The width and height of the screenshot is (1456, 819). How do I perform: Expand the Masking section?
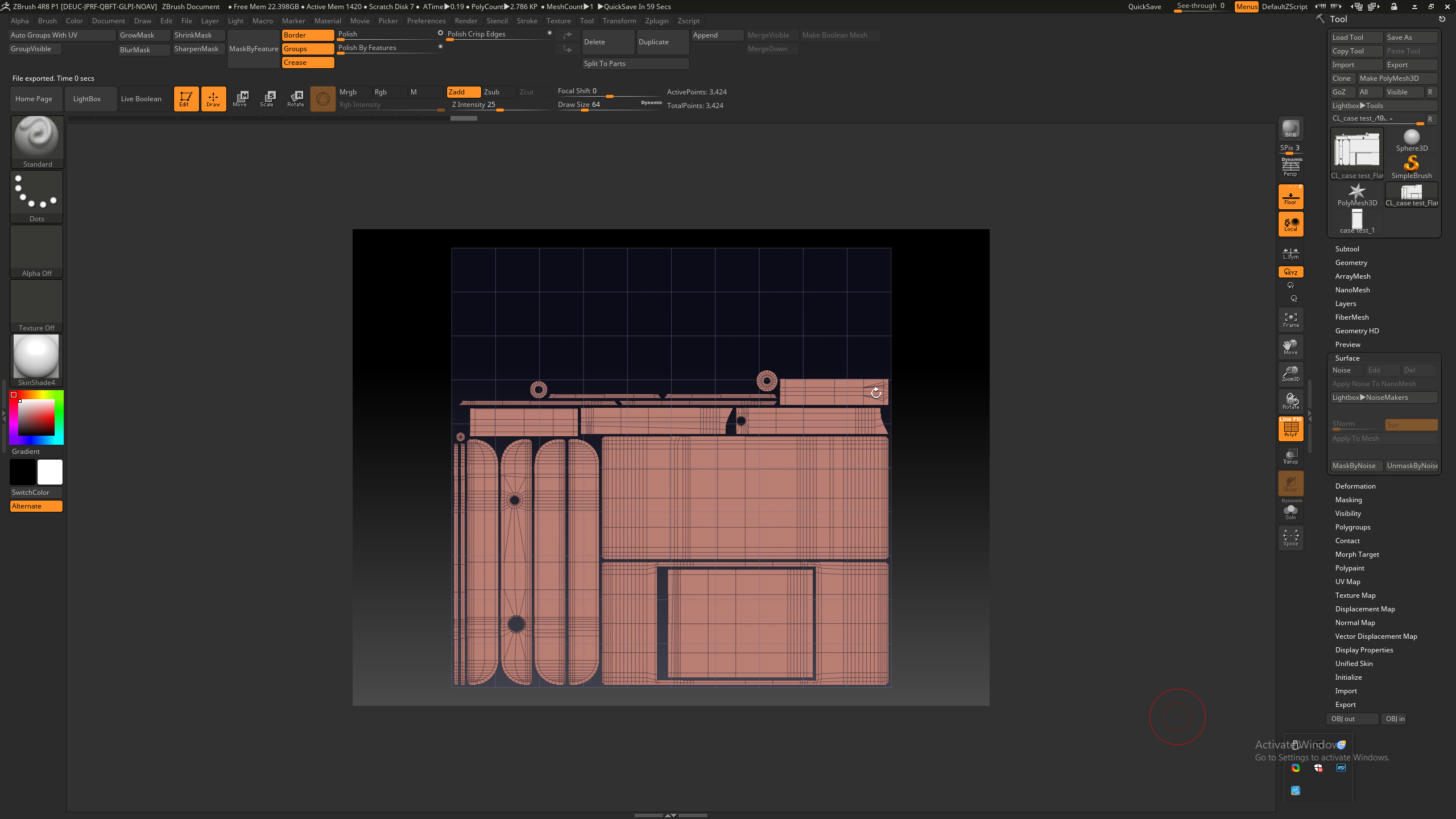coord(1348,500)
